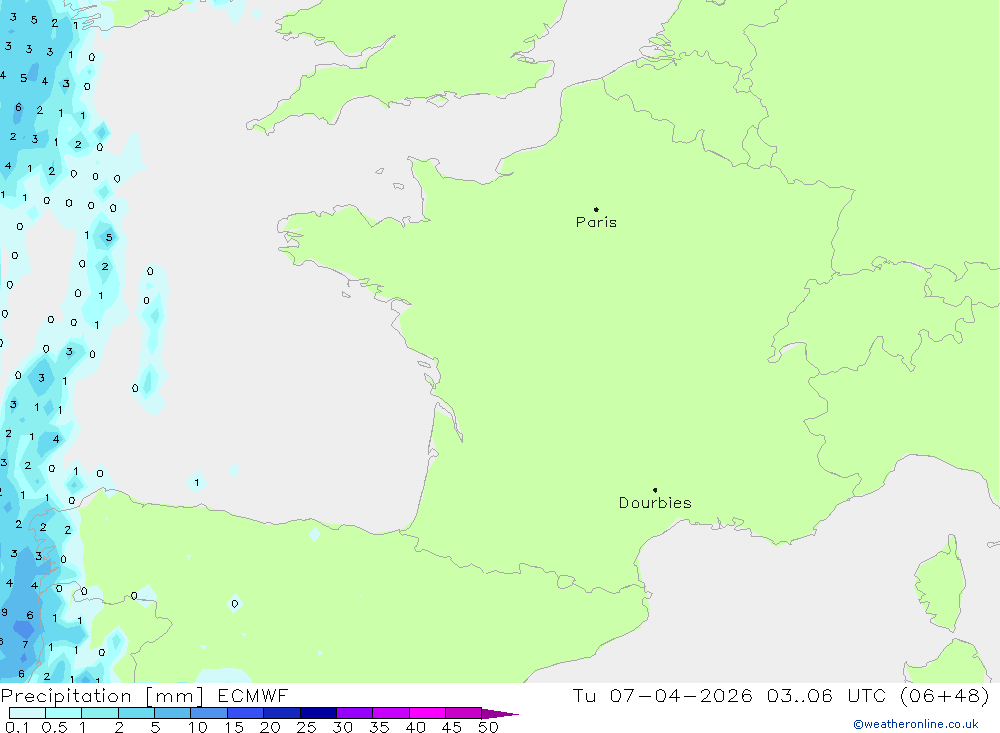
Task: Select the Paris location dot marker
Action: pyautogui.click(x=596, y=209)
